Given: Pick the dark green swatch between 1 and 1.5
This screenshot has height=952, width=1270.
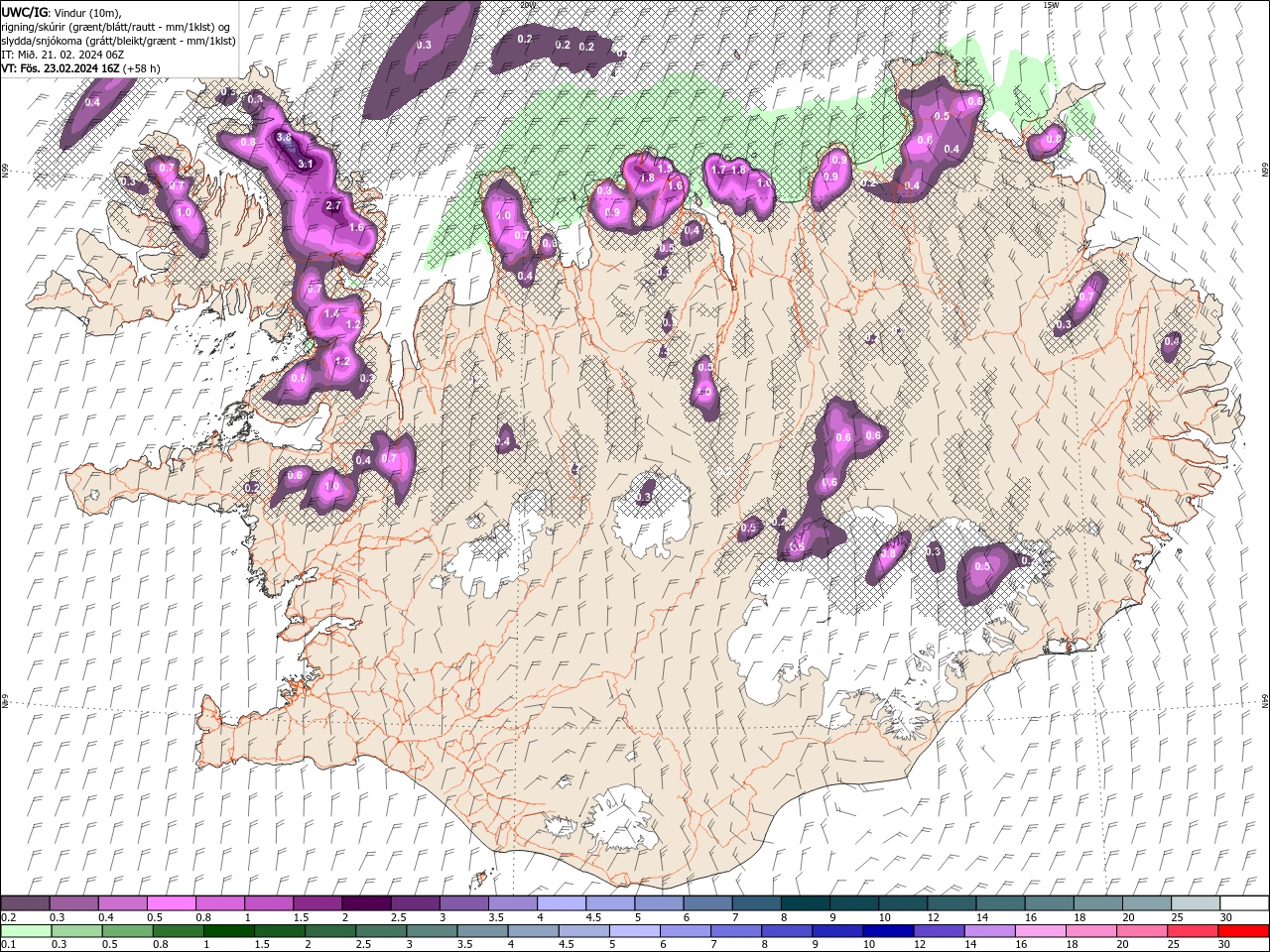Looking at the screenshot, I should tap(229, 931).
